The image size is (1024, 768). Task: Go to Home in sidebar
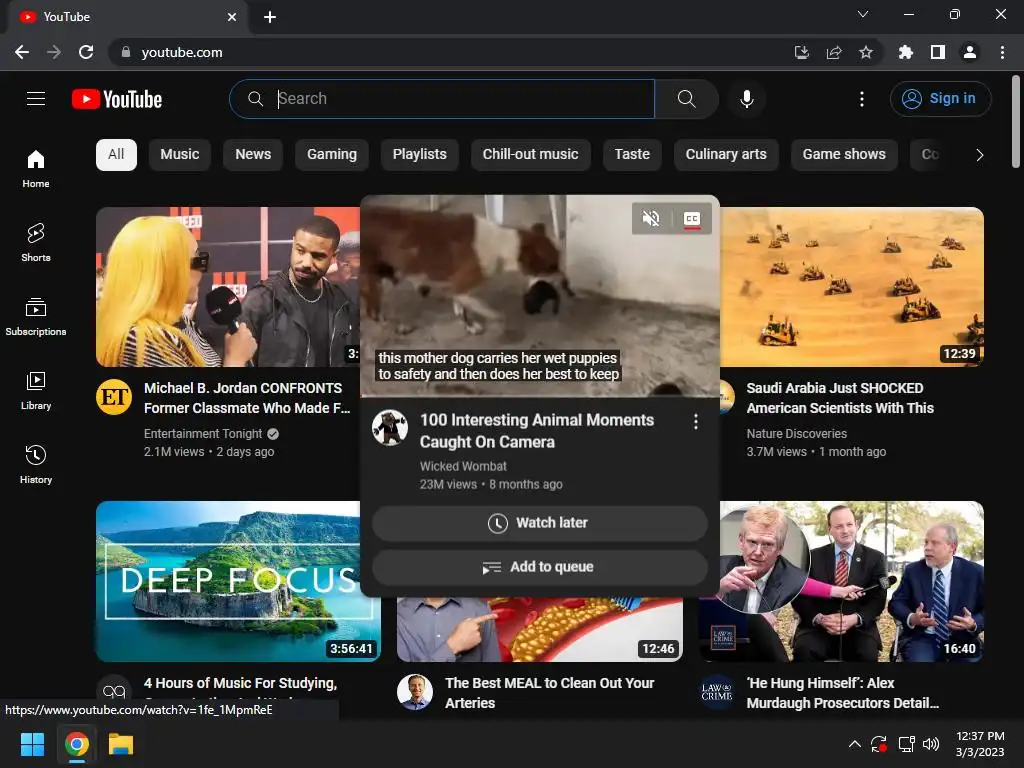[x=36, y=168]
